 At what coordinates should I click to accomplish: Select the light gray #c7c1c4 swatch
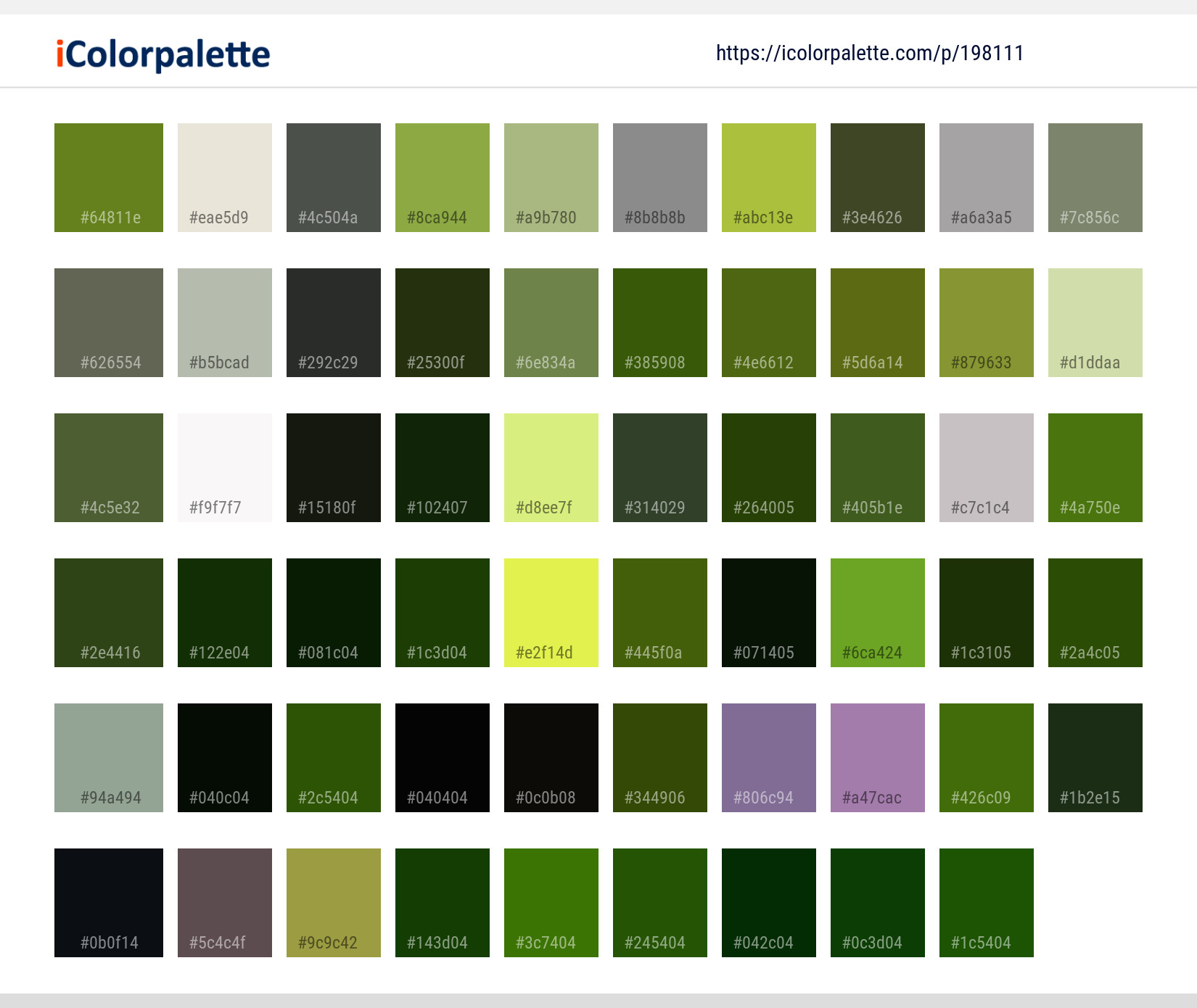click(x=987, y=468)
